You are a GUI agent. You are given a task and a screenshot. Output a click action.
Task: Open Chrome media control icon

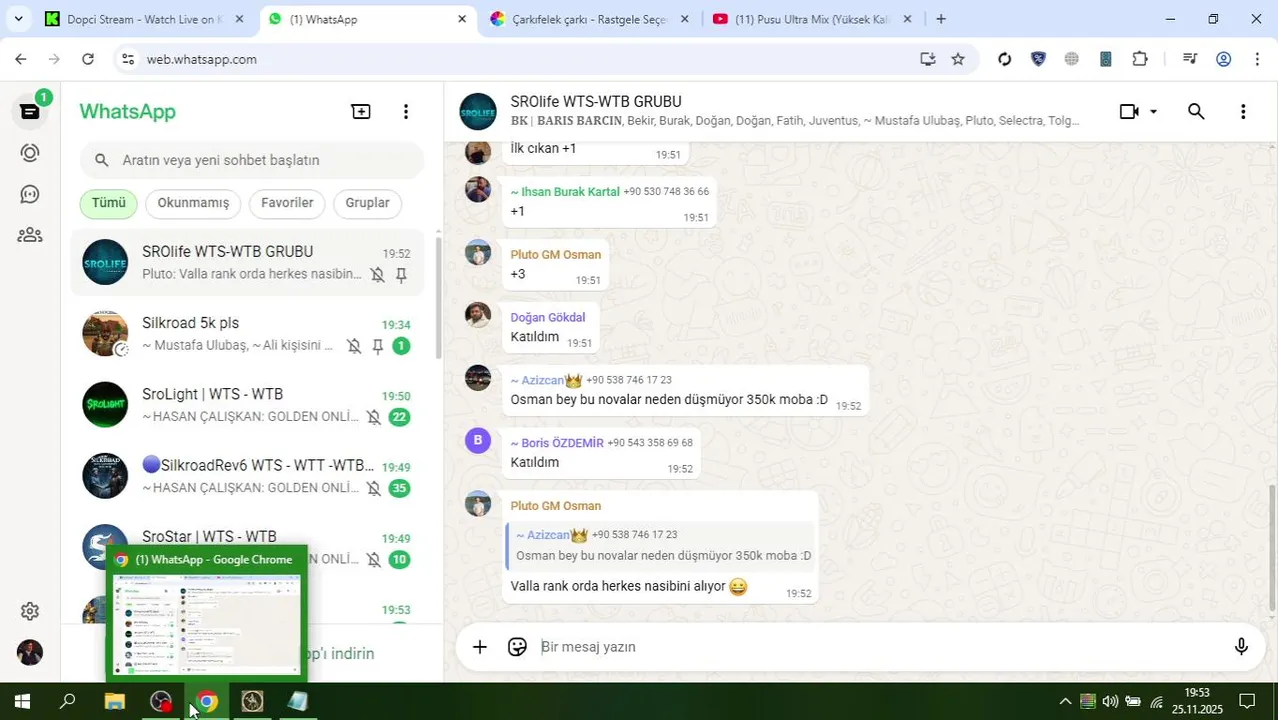click(1189, 59)
